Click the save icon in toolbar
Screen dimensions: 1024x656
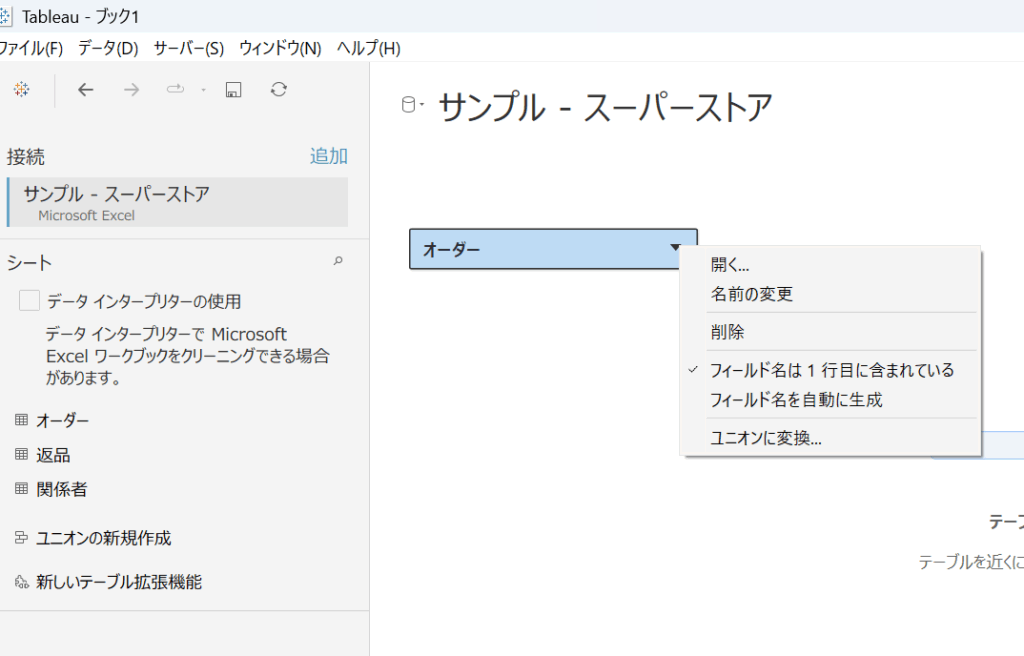(x=233, y=90)
